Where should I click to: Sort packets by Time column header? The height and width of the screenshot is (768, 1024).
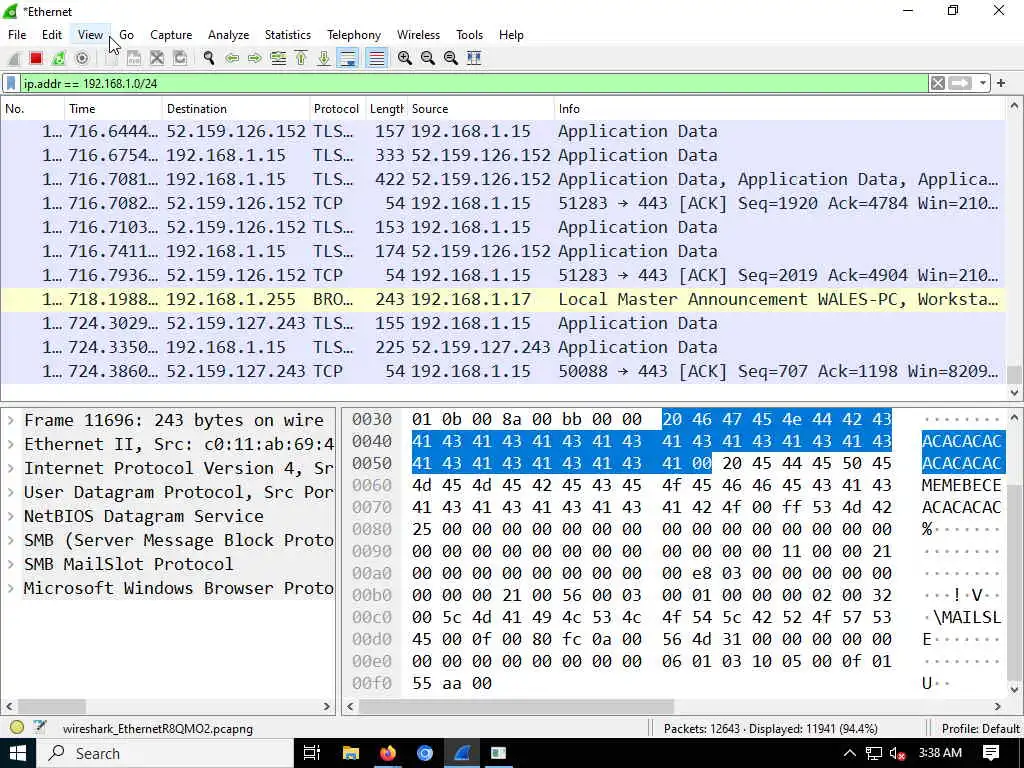point(113,109)
